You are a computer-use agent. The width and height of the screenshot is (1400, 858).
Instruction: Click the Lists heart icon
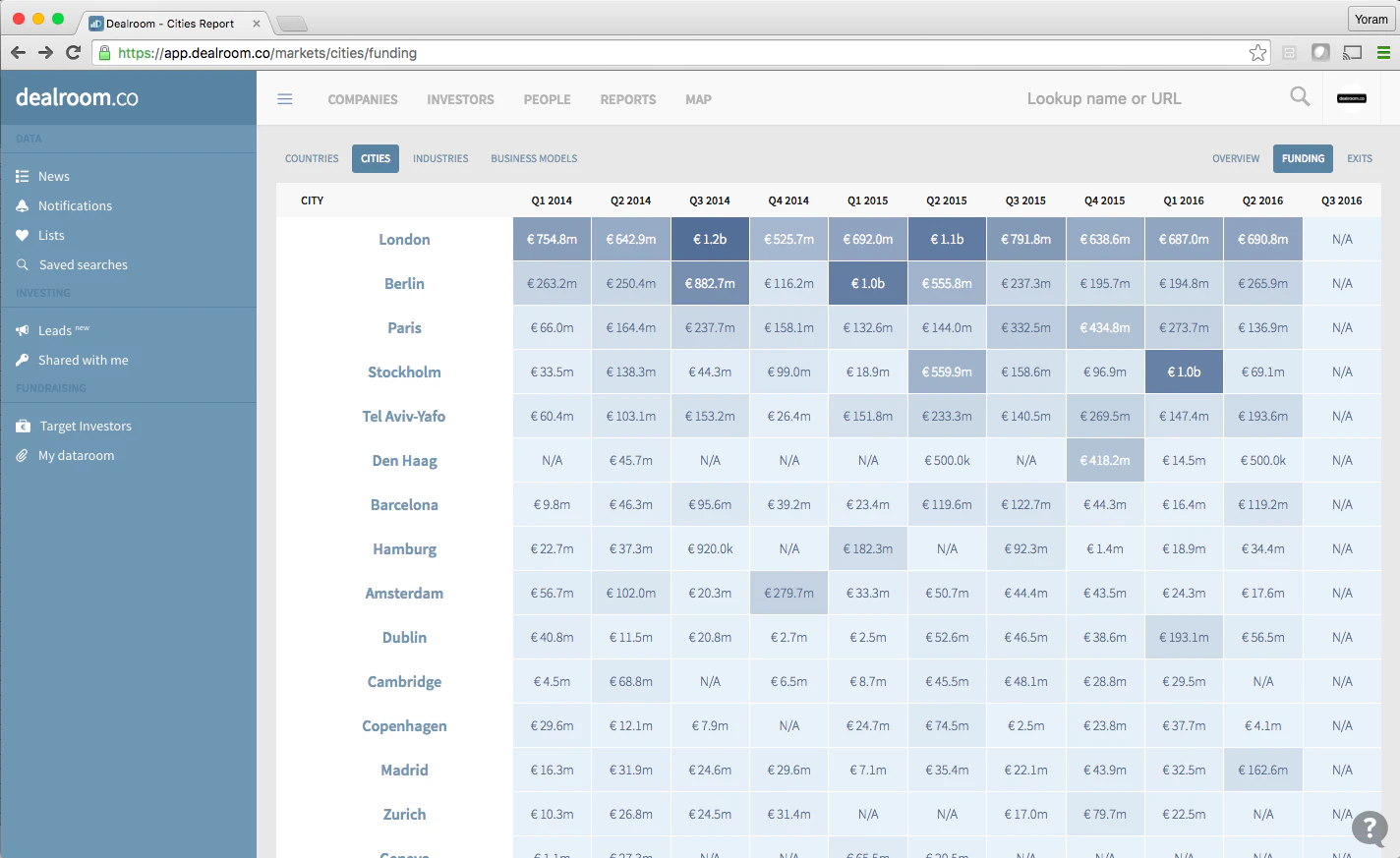(22, 236)
